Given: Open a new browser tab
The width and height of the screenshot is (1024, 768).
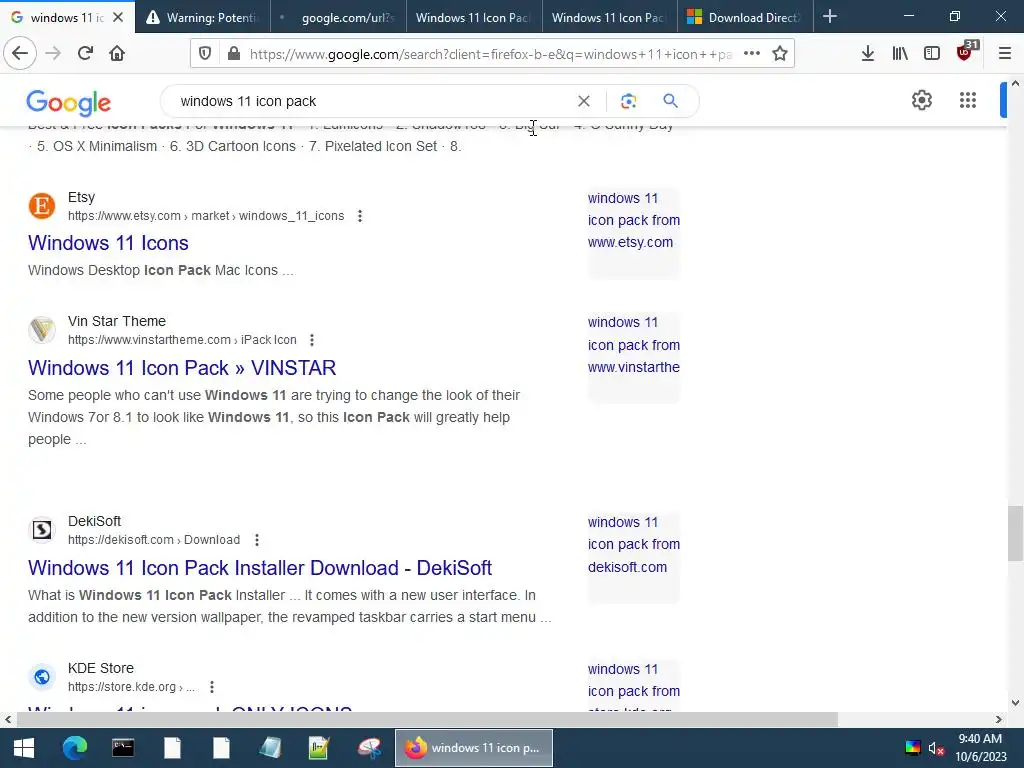Looking at the screenshot, I should [x=830, y=17].
